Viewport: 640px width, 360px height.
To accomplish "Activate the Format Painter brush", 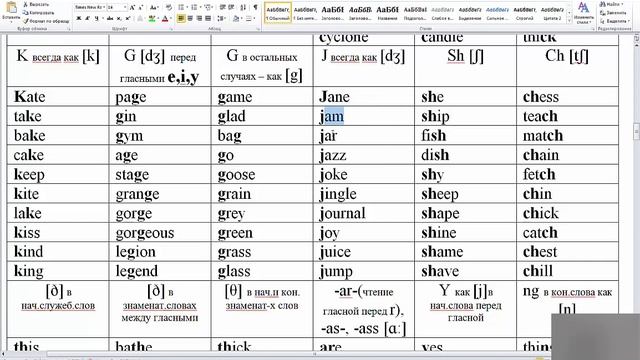I will click(x=26, y=21).
